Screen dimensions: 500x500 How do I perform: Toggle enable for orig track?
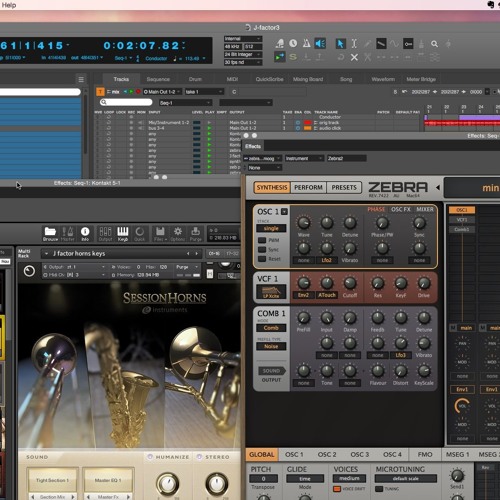coord(298,123)
